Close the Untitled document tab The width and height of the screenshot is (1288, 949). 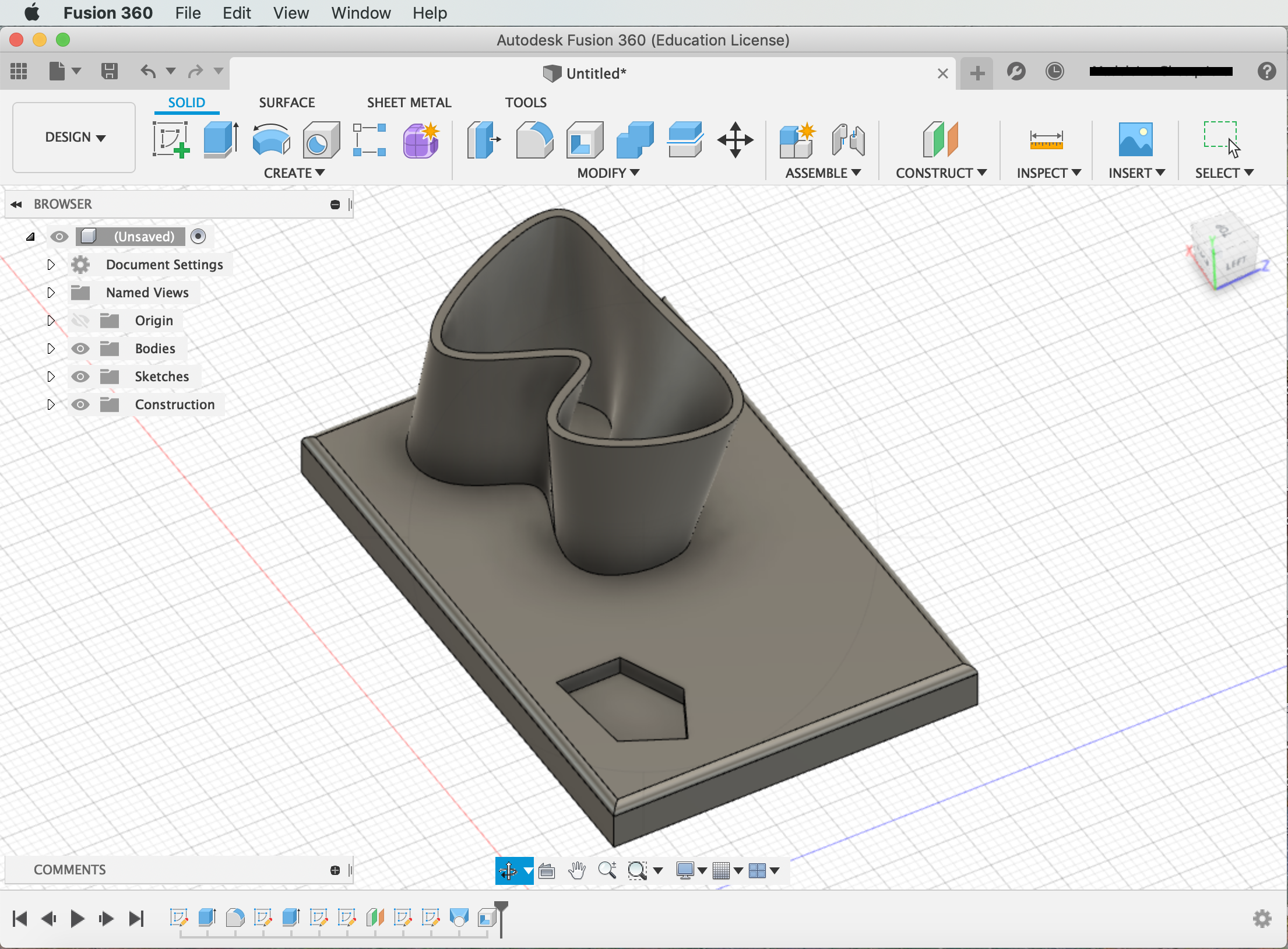tap(942, 73)
